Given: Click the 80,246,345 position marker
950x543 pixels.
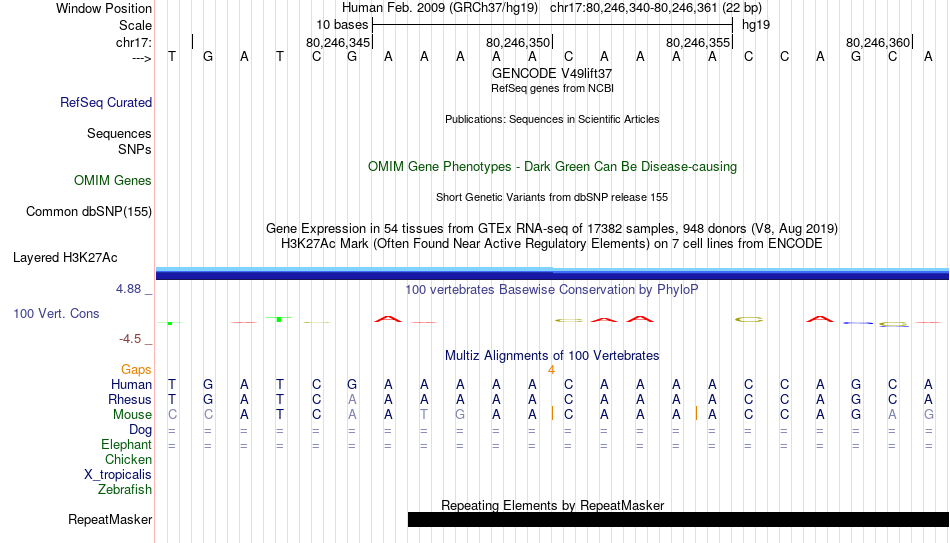Looking at the screenshot, I should pyautogui.click(x=338, y=42).
